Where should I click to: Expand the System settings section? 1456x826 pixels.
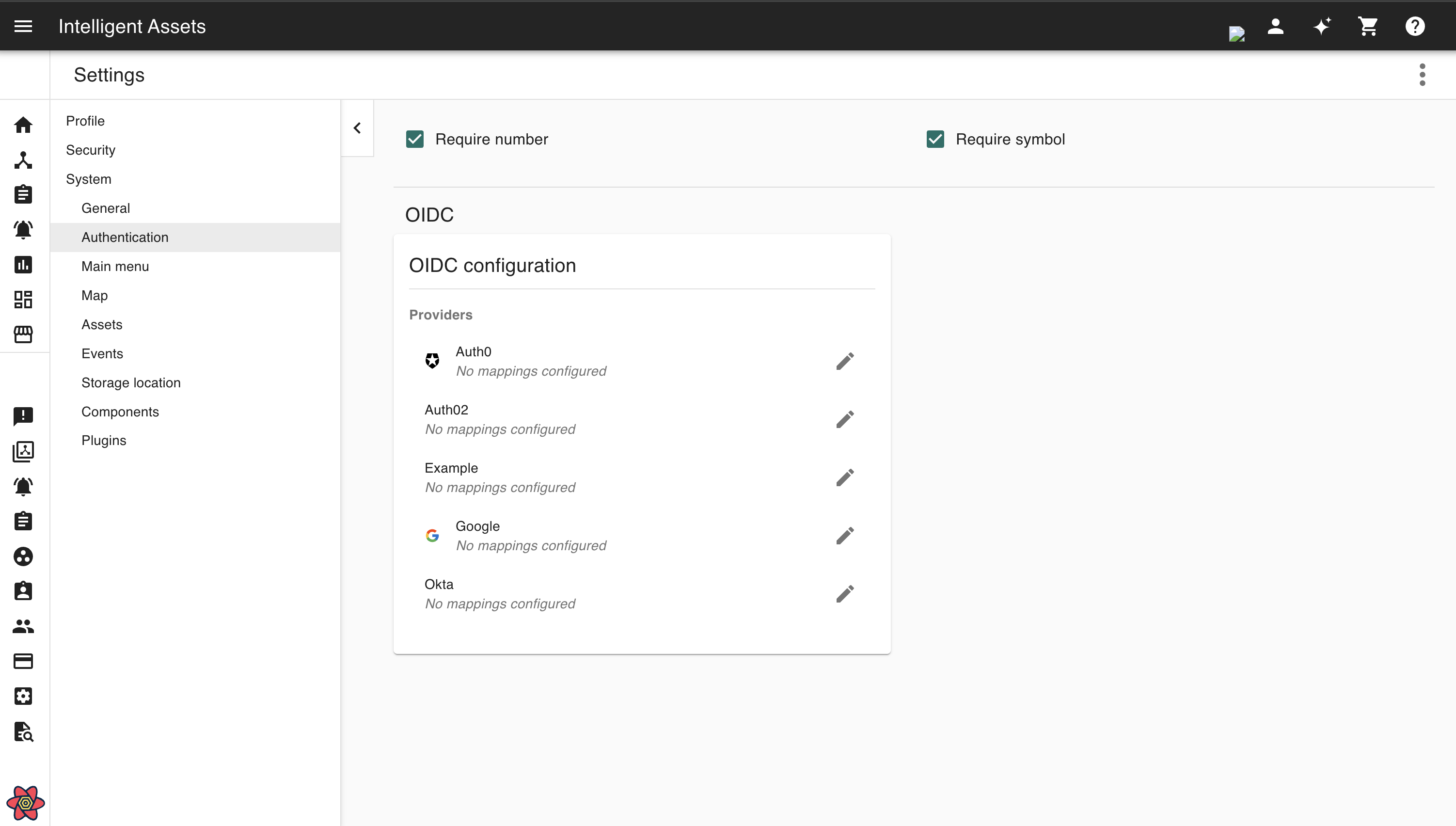click(89, 179)
